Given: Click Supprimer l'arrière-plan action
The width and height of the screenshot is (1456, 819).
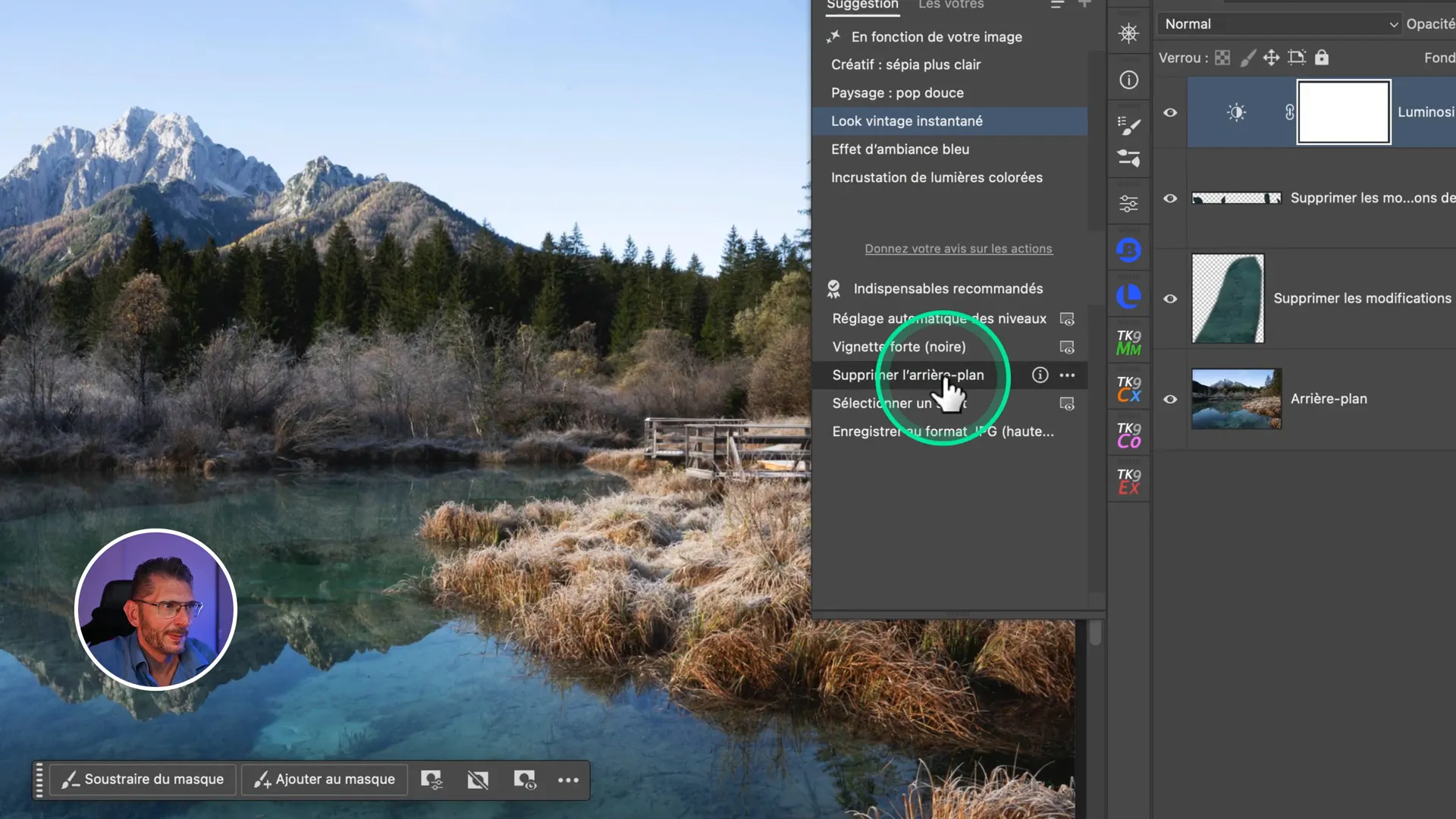Looking at the screenshot, I should (x=908, y=375).
